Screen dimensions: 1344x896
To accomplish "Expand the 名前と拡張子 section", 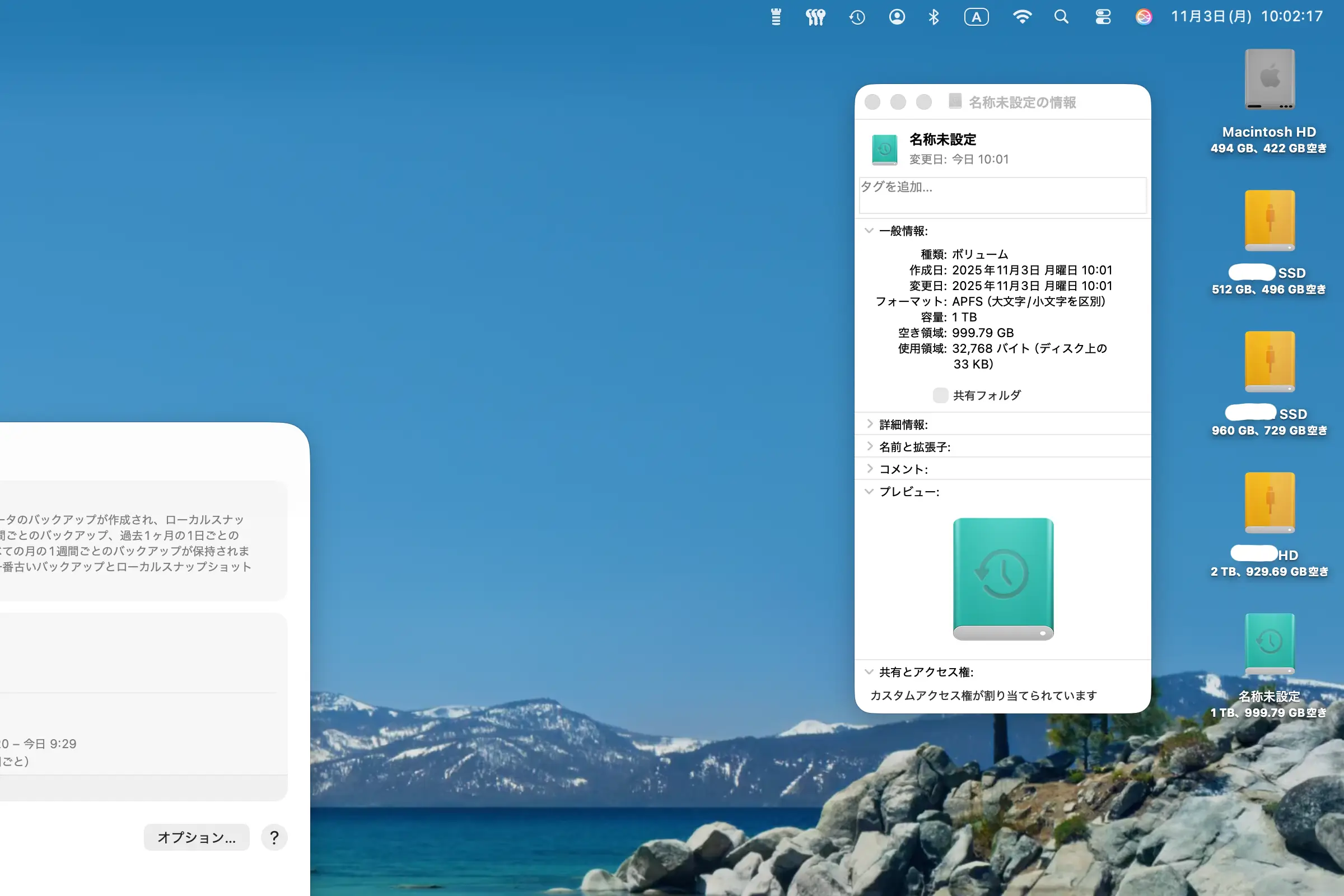I will tap(869, 446).
